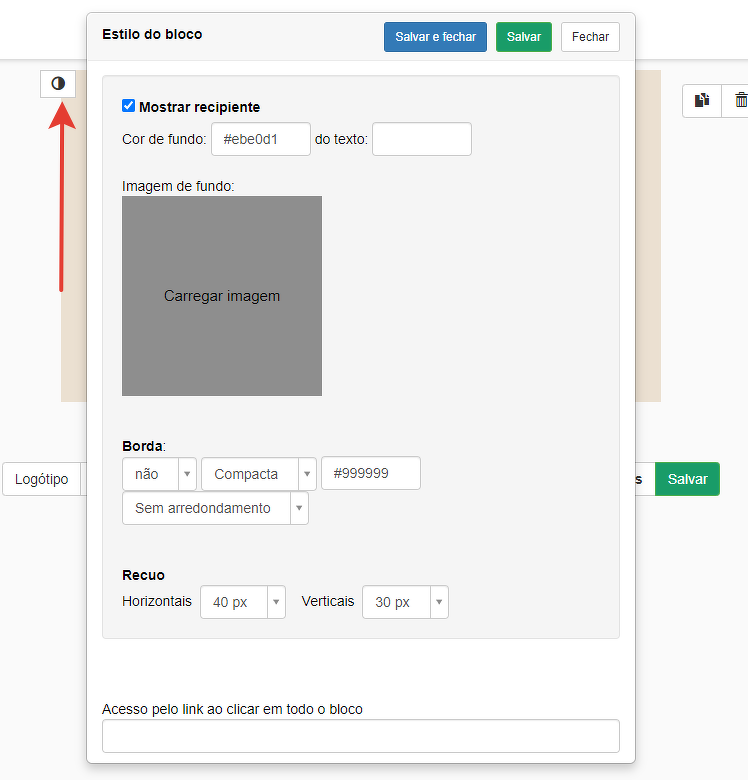Click green Salvar in dialog header
Viewport: 748px width, 780px height.
coord(523,37)
